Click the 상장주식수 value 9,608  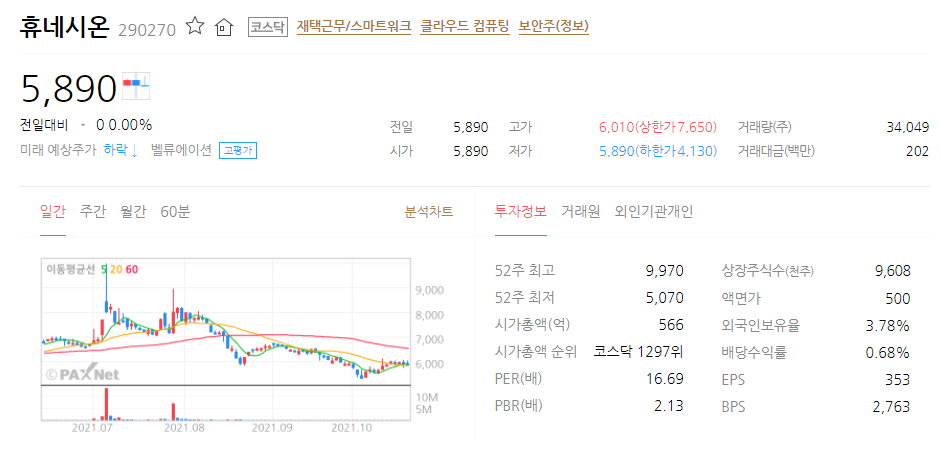892,271
